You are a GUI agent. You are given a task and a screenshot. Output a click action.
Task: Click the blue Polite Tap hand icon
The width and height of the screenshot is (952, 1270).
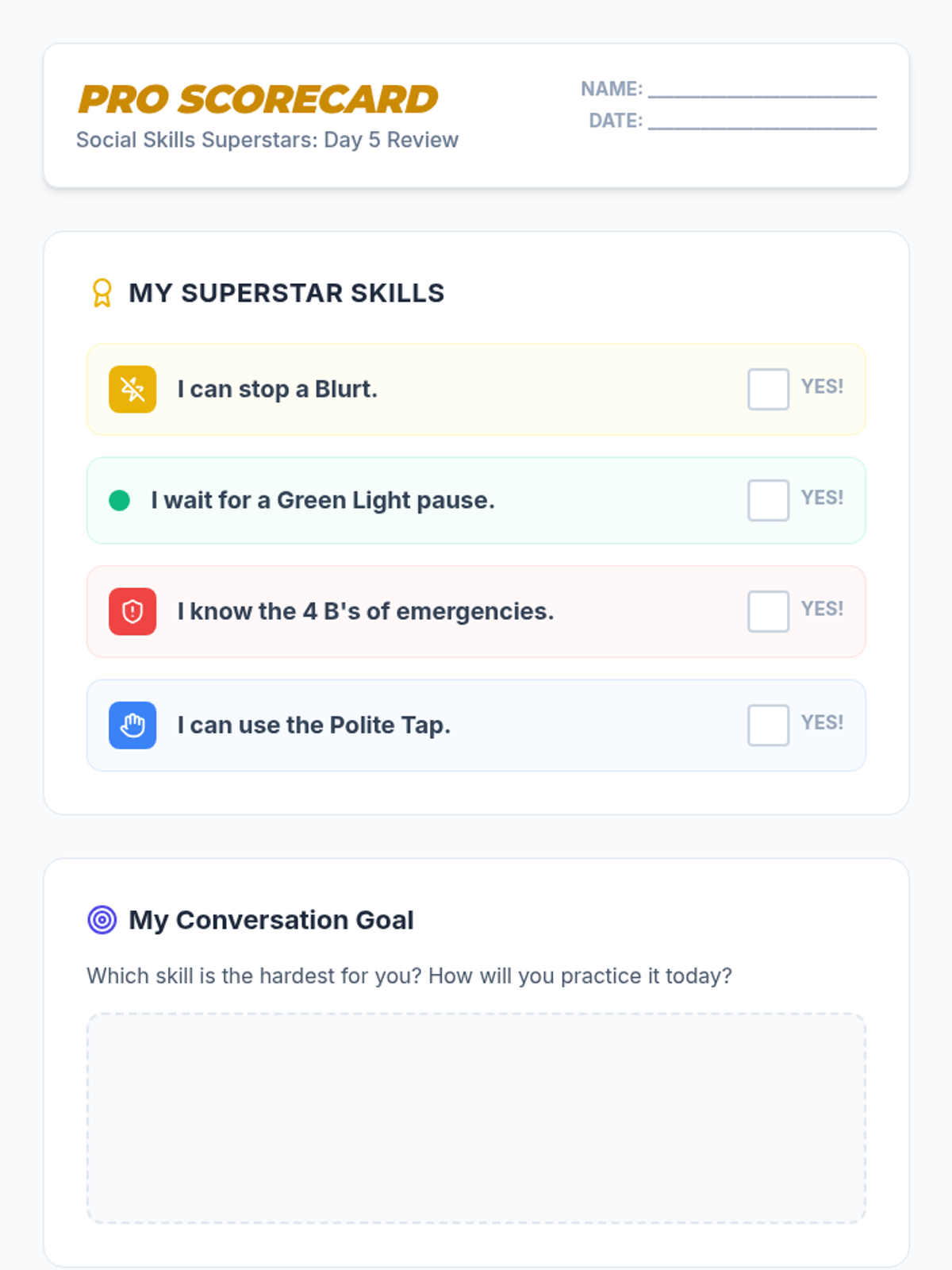132,725
